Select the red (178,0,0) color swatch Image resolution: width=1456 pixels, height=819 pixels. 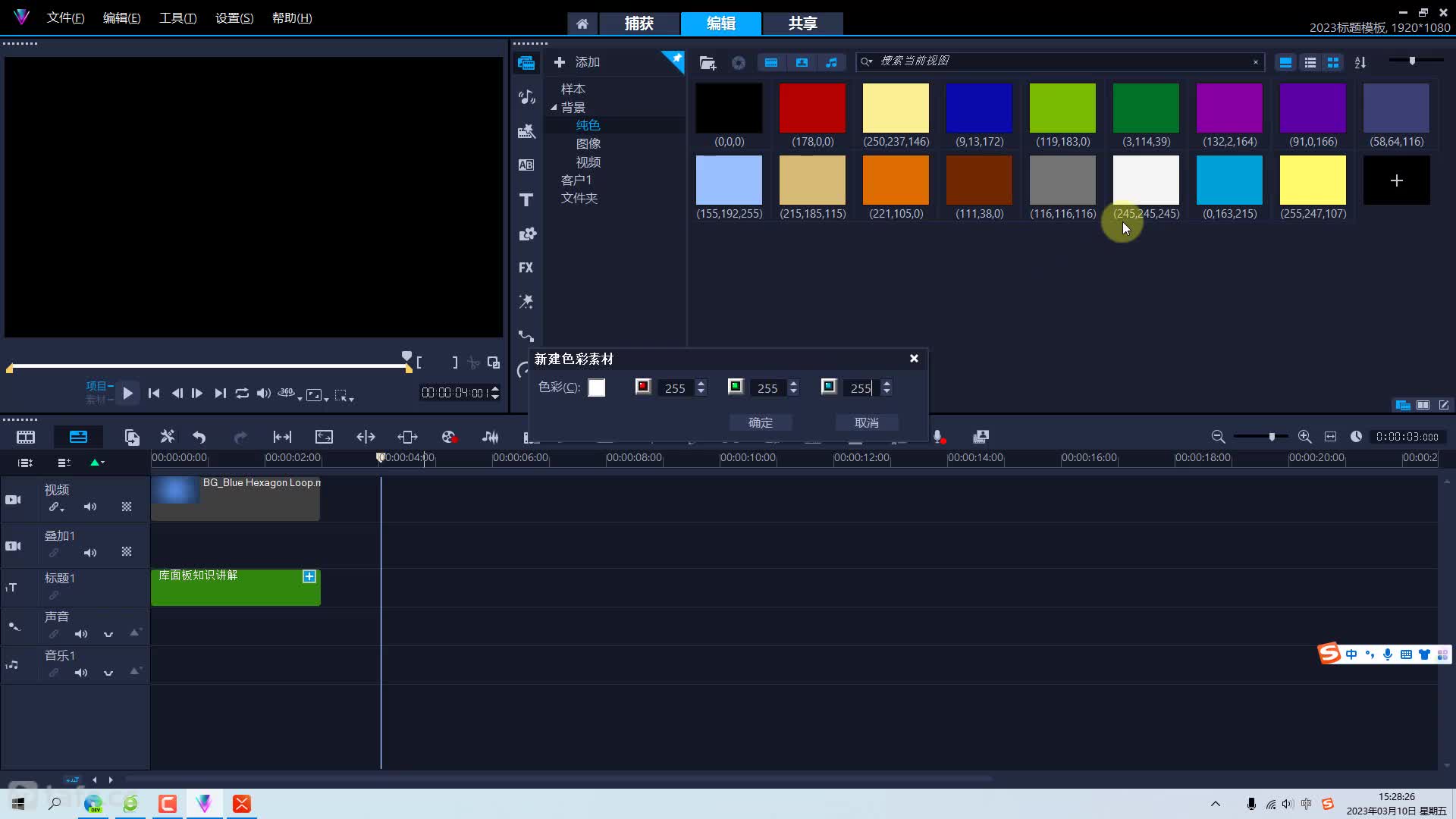coord(812,108)
